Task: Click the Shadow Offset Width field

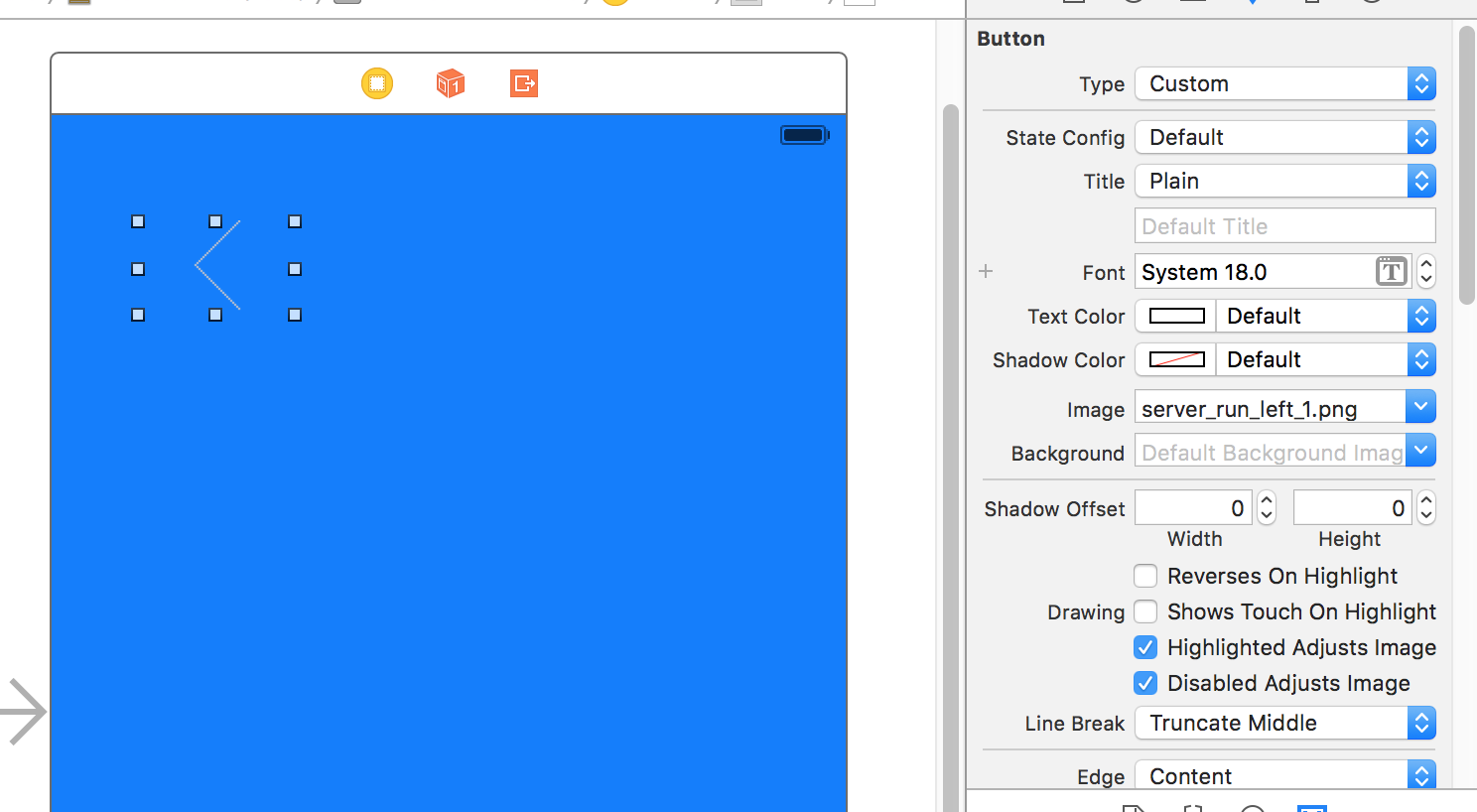Action: pos(1194,508)
